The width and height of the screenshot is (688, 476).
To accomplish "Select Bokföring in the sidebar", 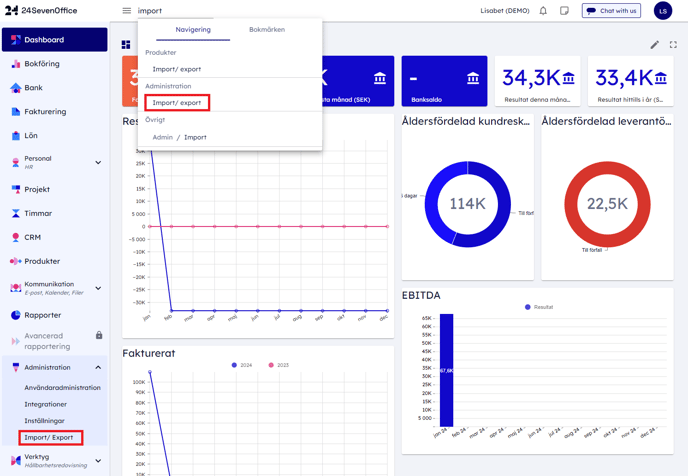I will [42, 64].
